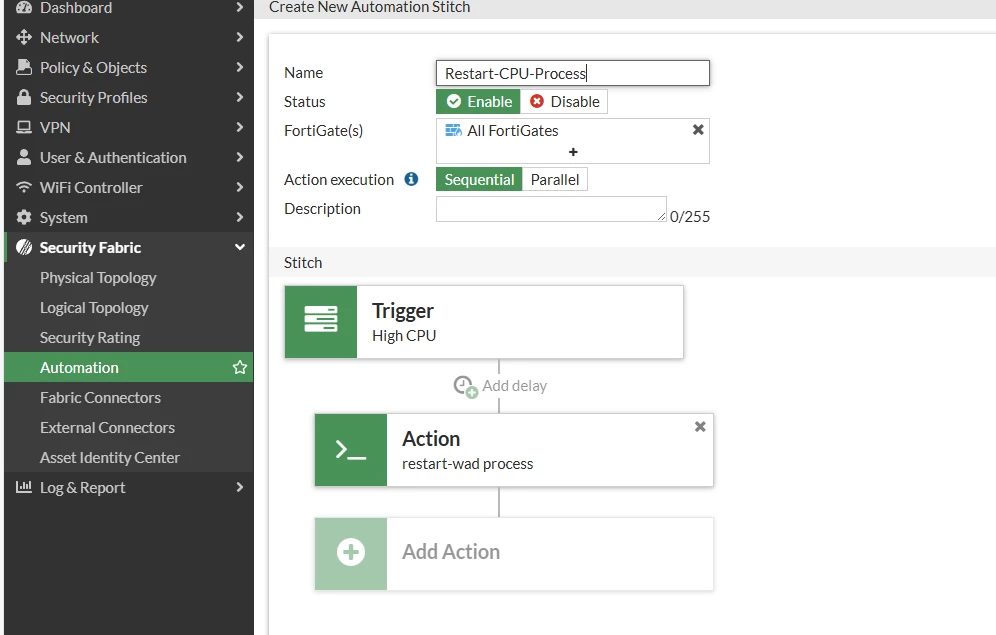Screen dimensions: 996x635
Task: Remove All FortiGates with the X icon
Action: tap(697, 130)
